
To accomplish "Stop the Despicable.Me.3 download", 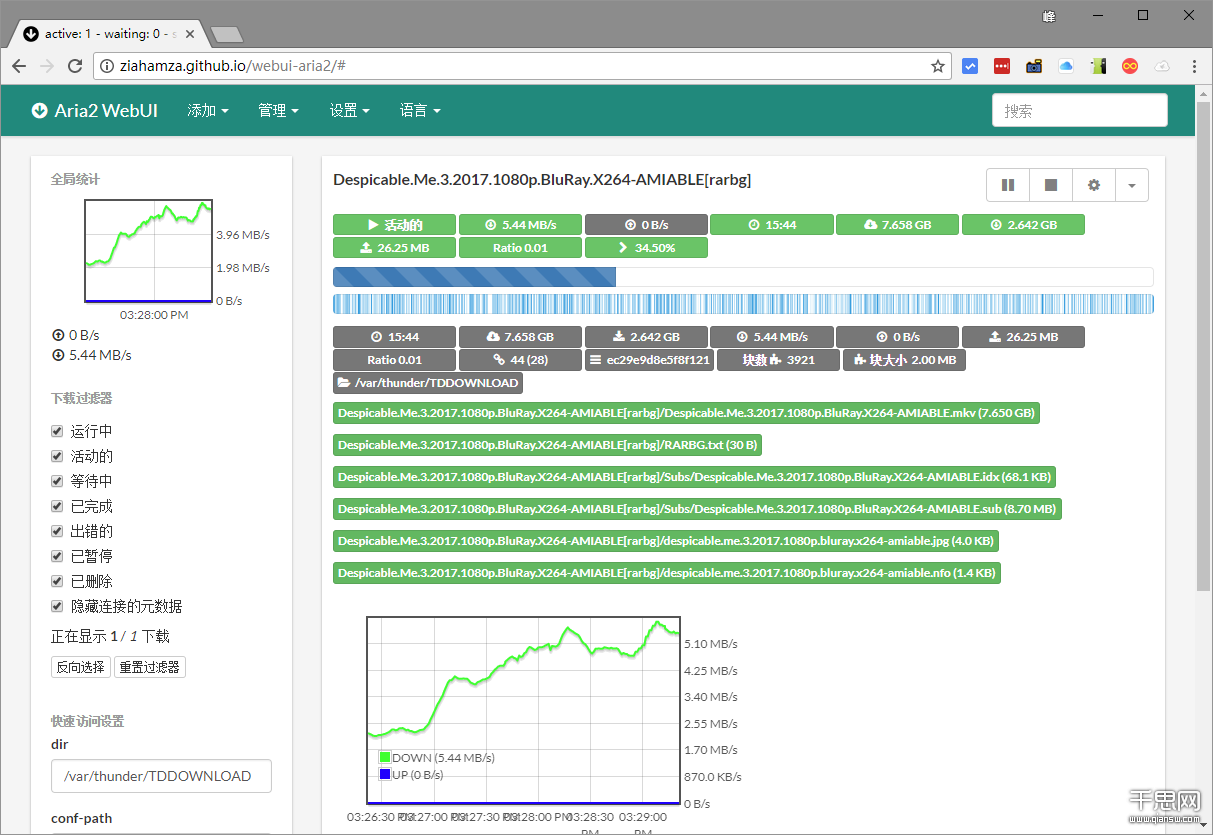I will (1051, 185).
